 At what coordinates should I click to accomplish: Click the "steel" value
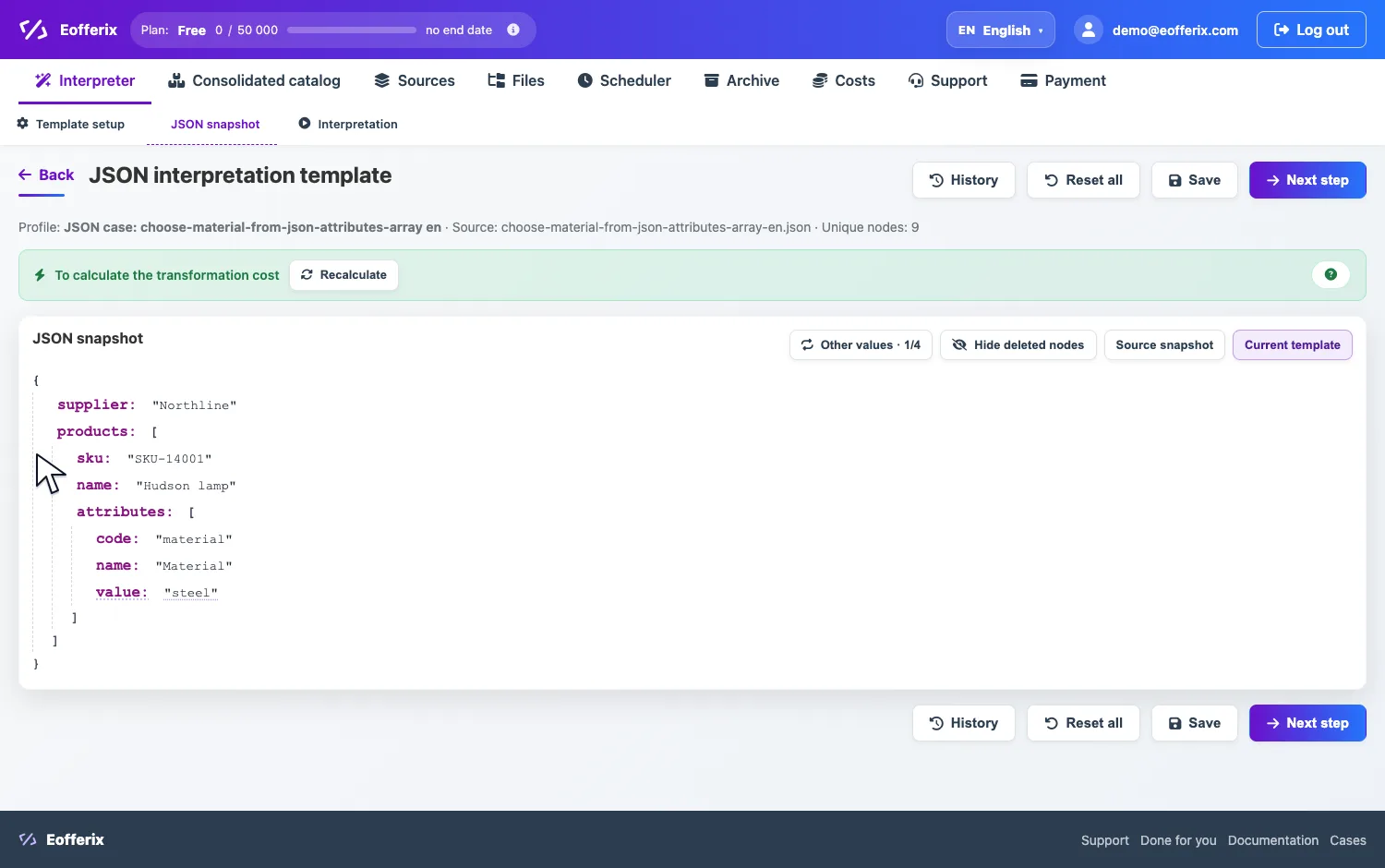click(191, 593)
